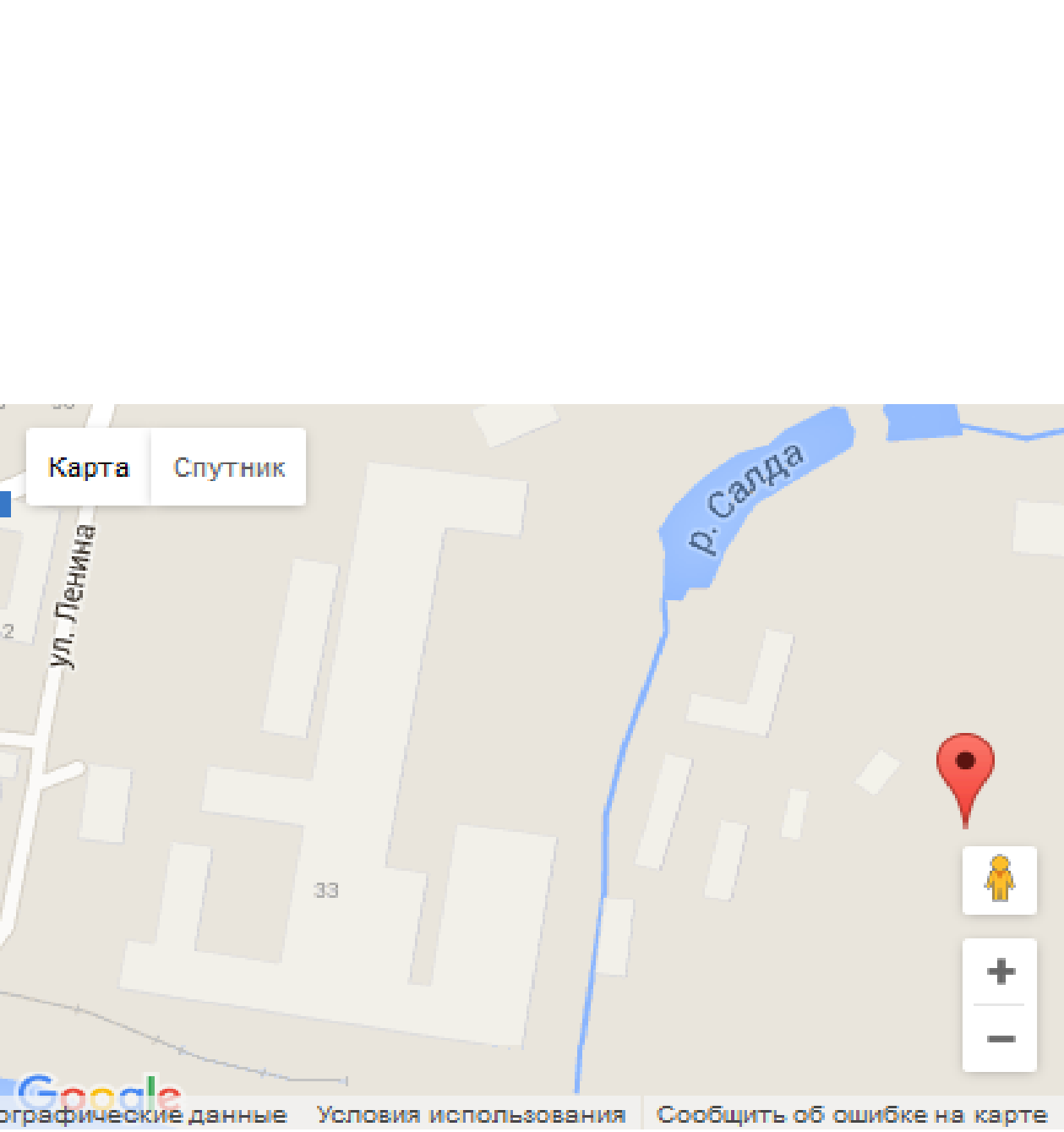This screenshot has height=1132, width=1064.
Task: Select the diamond-shaped building left of the red marker
Action: click(x=877, y=772)
